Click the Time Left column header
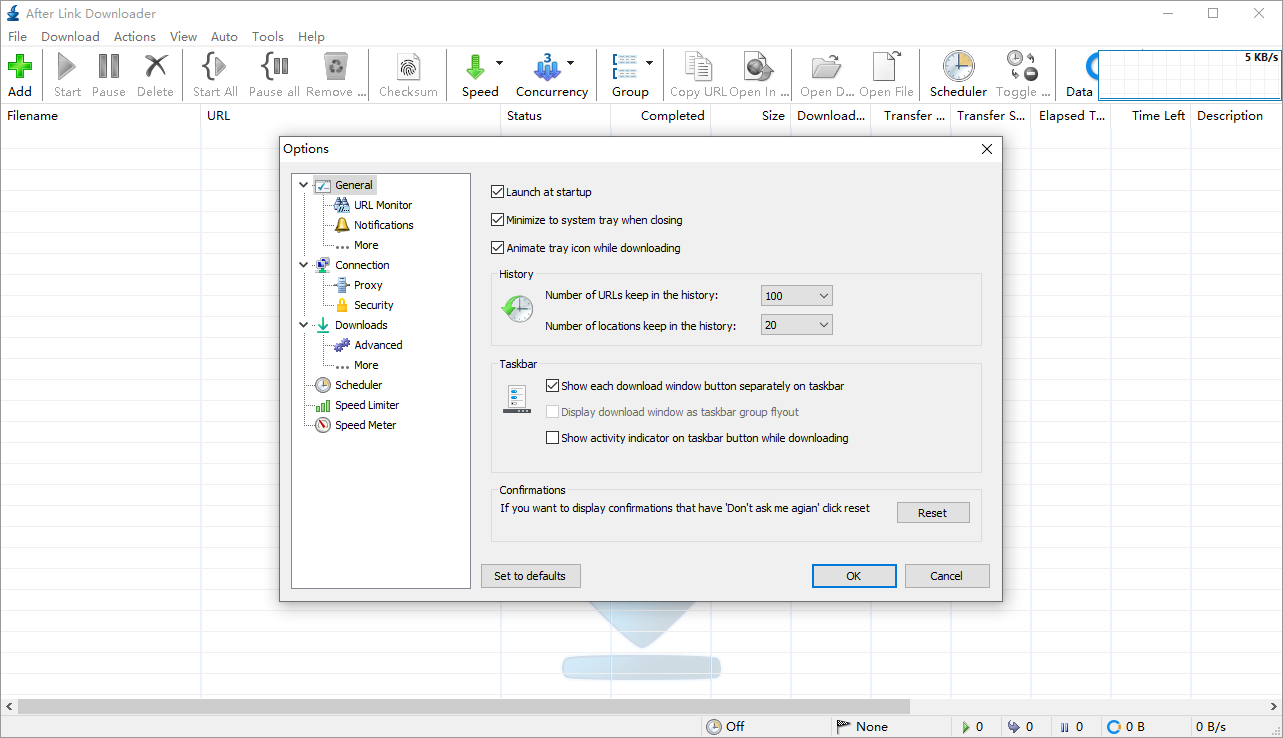Screen dimensions: 1283x738 1151,116
